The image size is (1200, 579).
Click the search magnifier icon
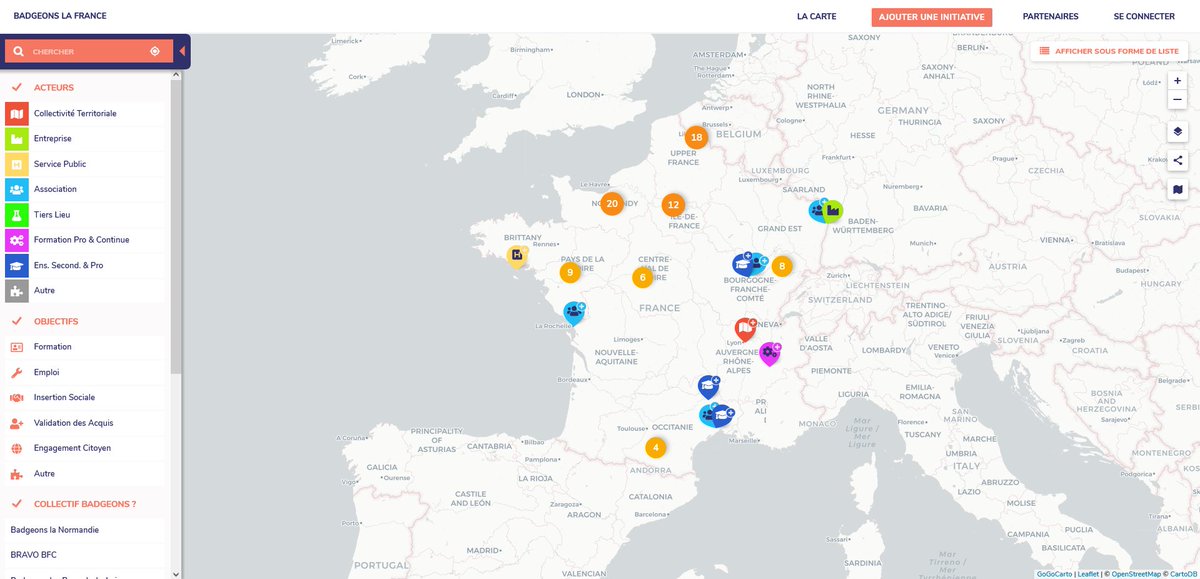18,51
